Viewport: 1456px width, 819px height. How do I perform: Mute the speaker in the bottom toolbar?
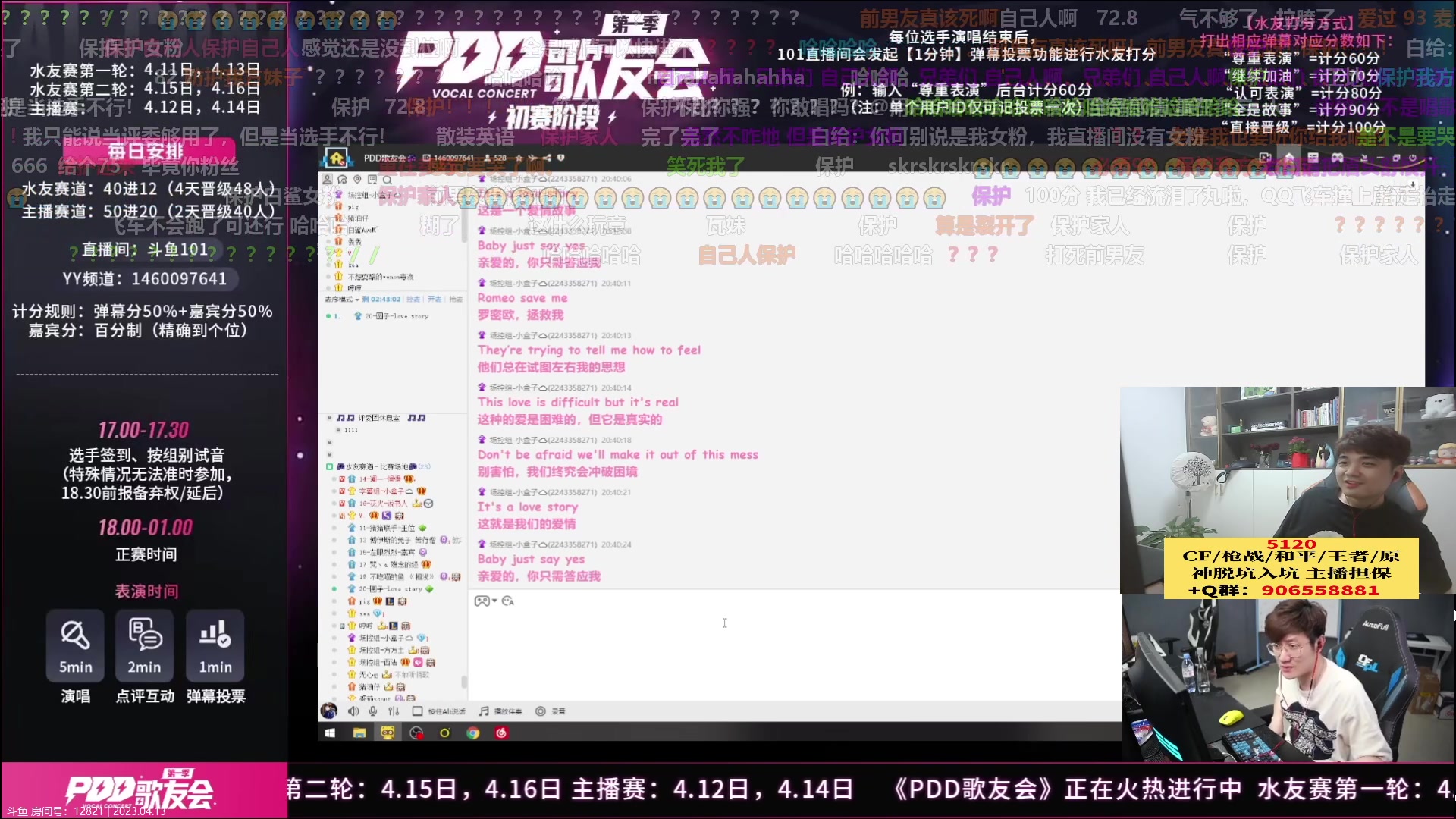coord(353,711)
